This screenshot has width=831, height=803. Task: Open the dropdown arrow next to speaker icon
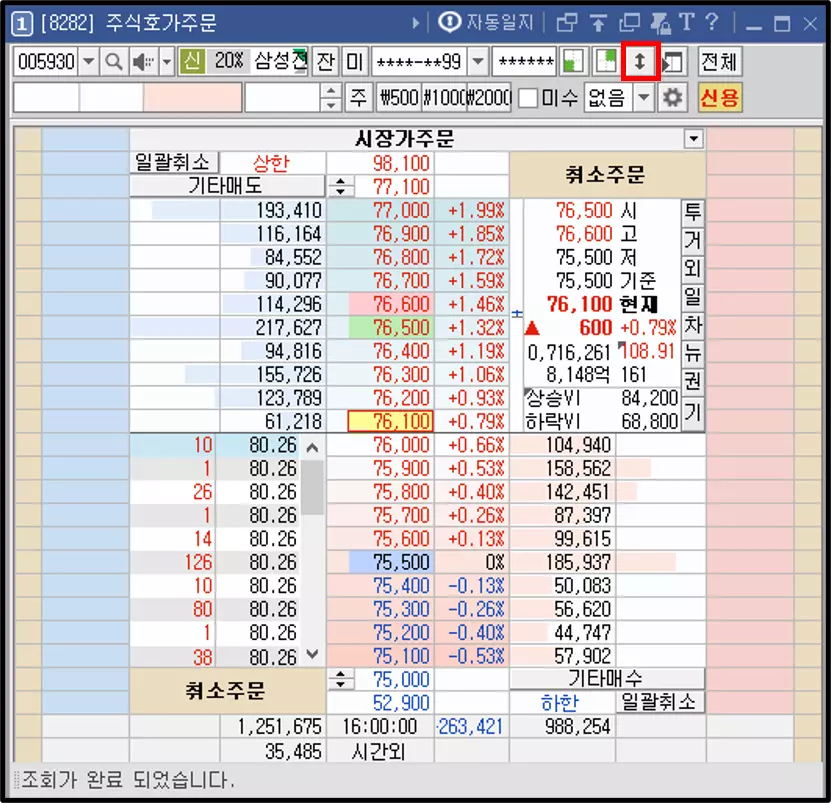point(167,62)
